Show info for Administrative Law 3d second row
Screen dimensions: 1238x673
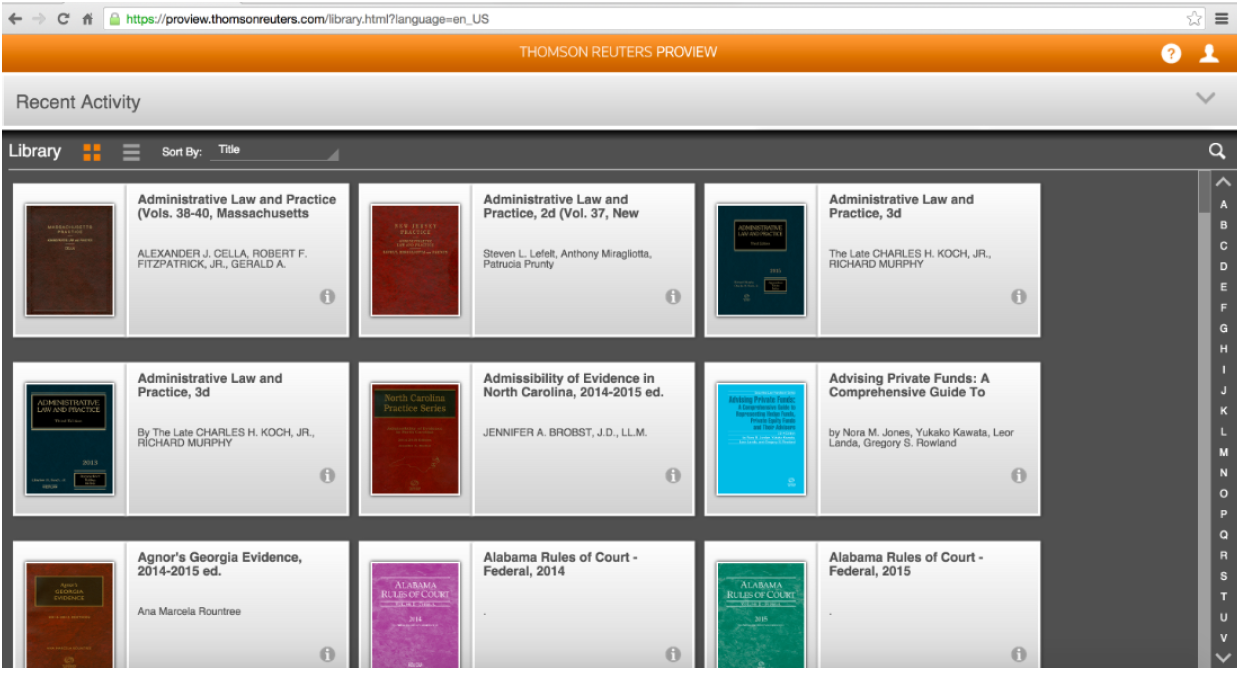pyautogui.click(x=327, y=475)
